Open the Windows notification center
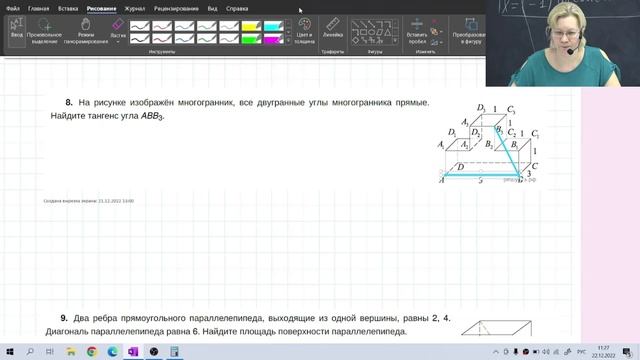This screenshot has height=360, width=640. (627, 352)
